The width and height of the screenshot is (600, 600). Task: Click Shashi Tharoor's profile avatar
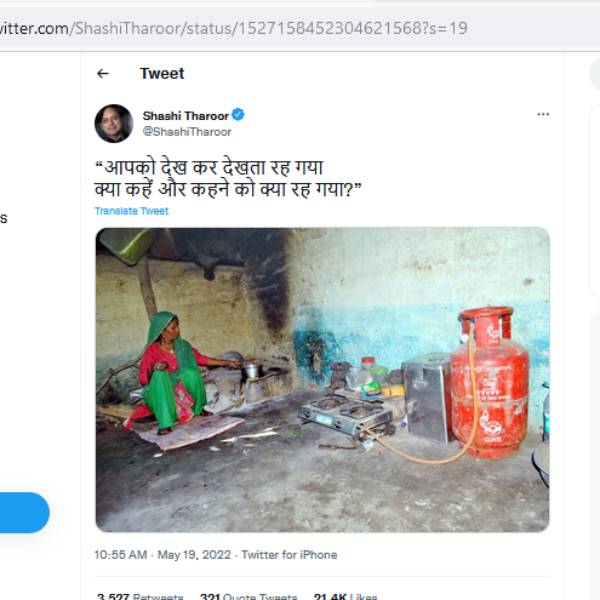click(114, 123)
